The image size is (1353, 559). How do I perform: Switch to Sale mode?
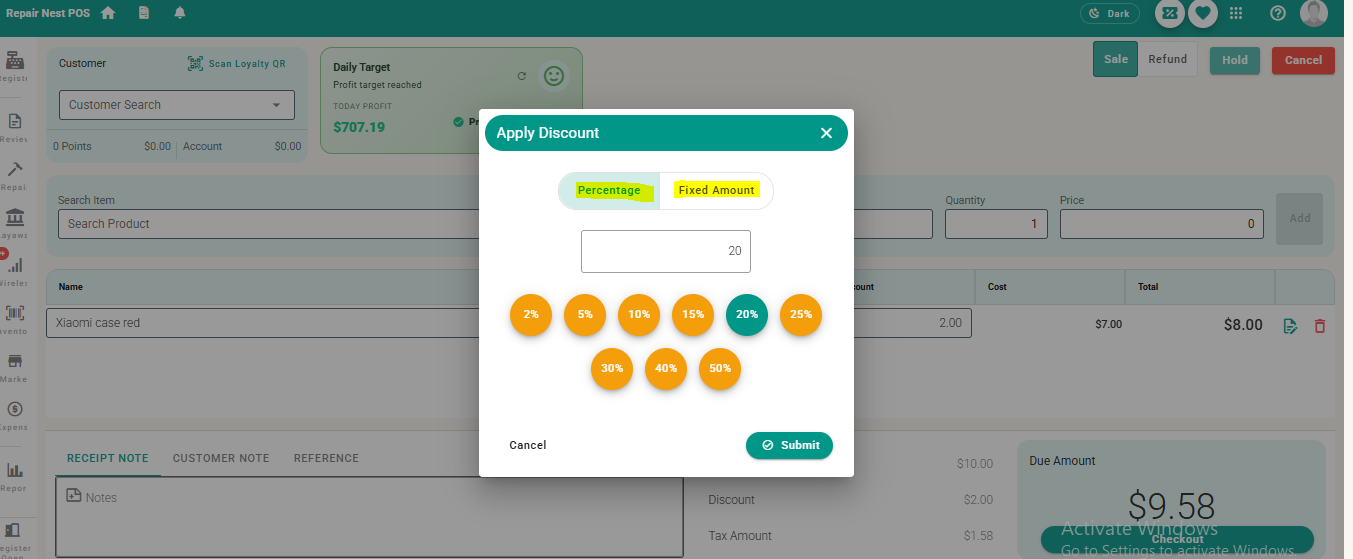click(x=1116, y=59)
